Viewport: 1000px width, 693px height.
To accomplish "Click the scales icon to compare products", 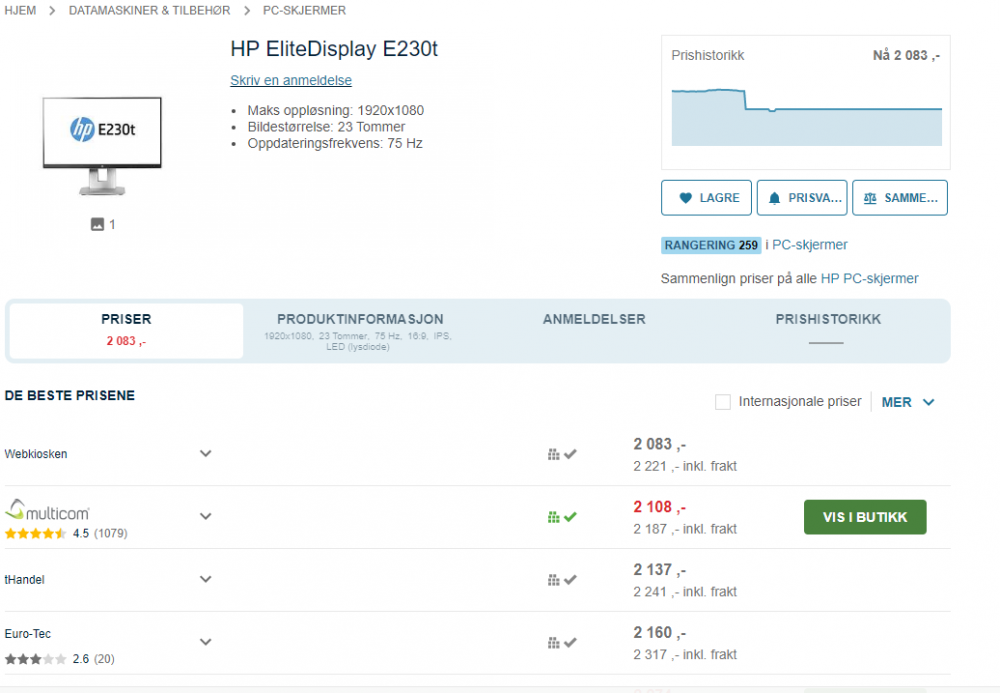I will [870, 198].
